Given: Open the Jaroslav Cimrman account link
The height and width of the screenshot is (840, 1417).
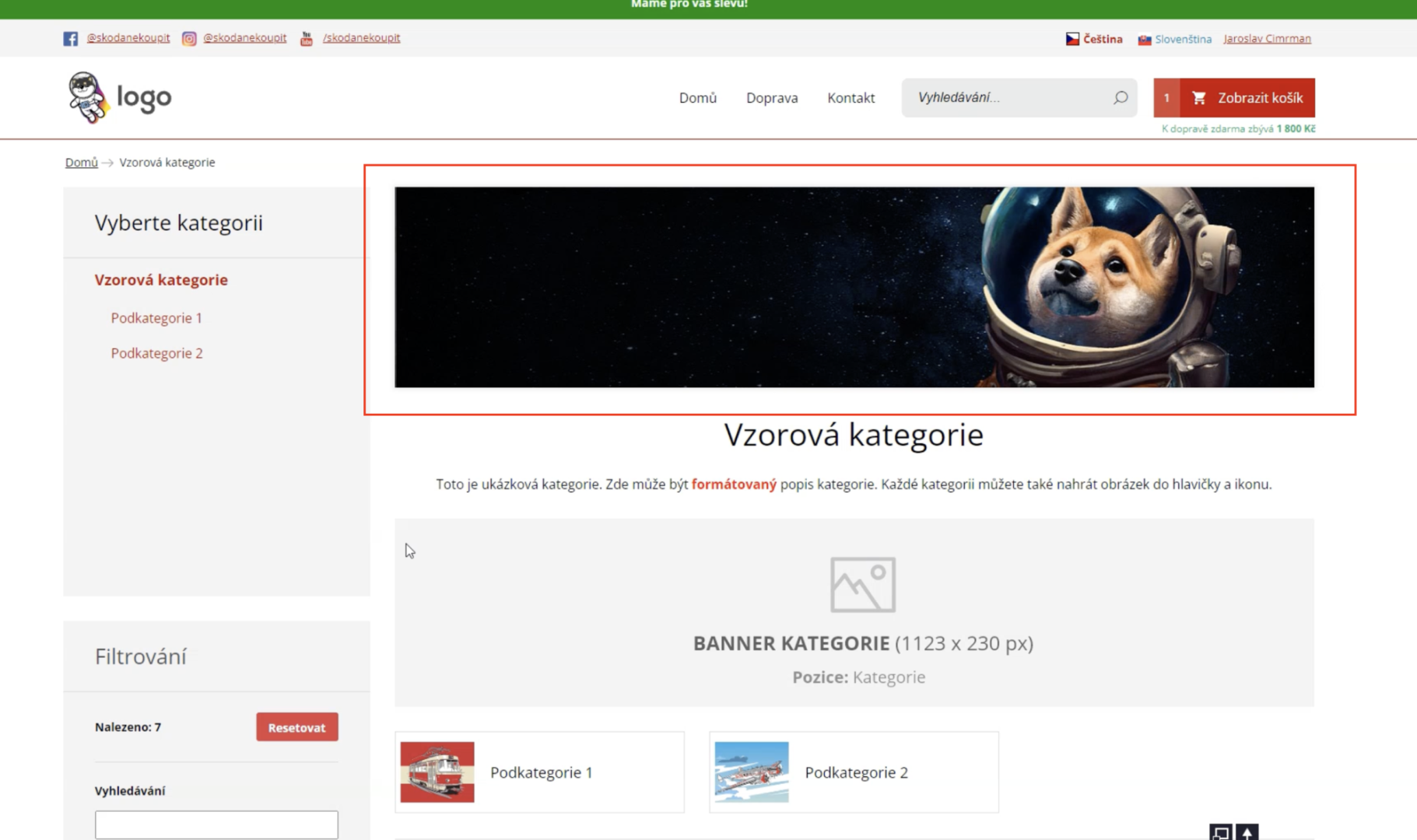Looking at the screenshot, I should (1267, 39).
